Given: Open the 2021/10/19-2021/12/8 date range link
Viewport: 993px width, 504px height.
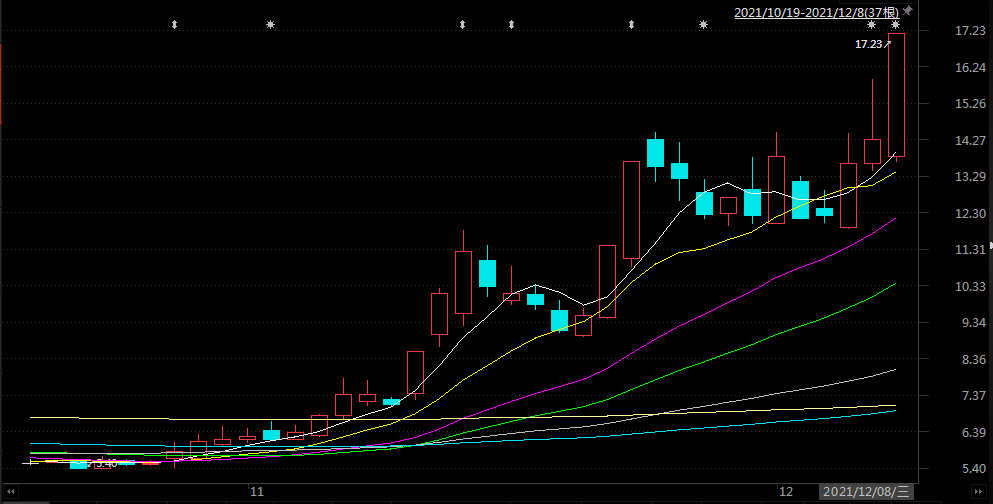Looking at the screenshot, I should tap(816, 13).
